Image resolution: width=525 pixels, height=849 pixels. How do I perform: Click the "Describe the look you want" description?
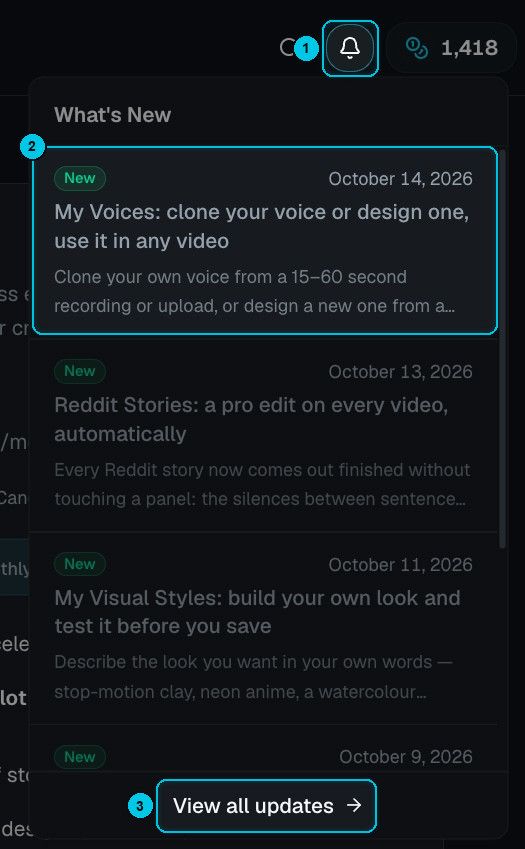[x=253, y=677]
